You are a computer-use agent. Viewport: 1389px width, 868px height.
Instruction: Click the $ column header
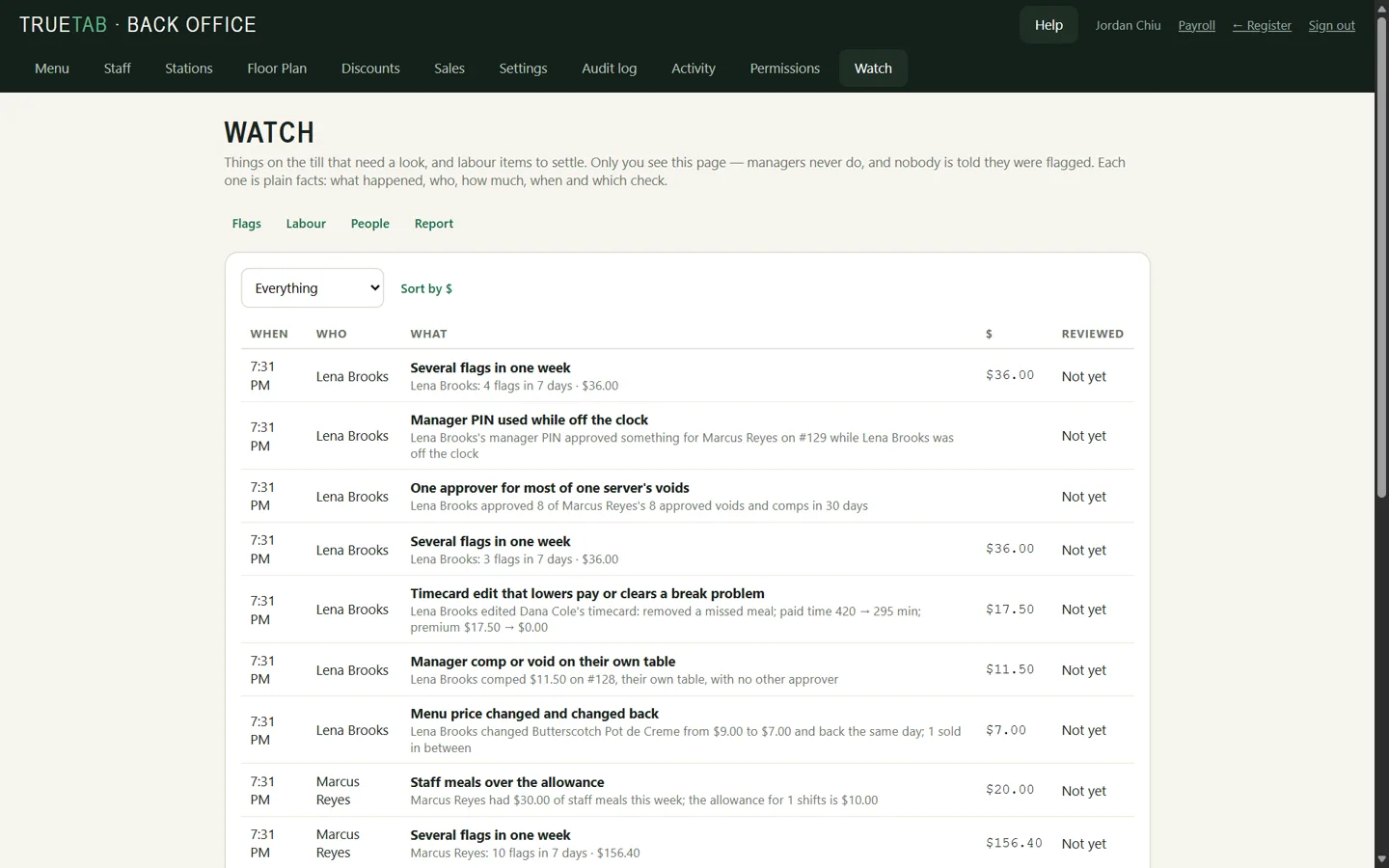[989, 334]
